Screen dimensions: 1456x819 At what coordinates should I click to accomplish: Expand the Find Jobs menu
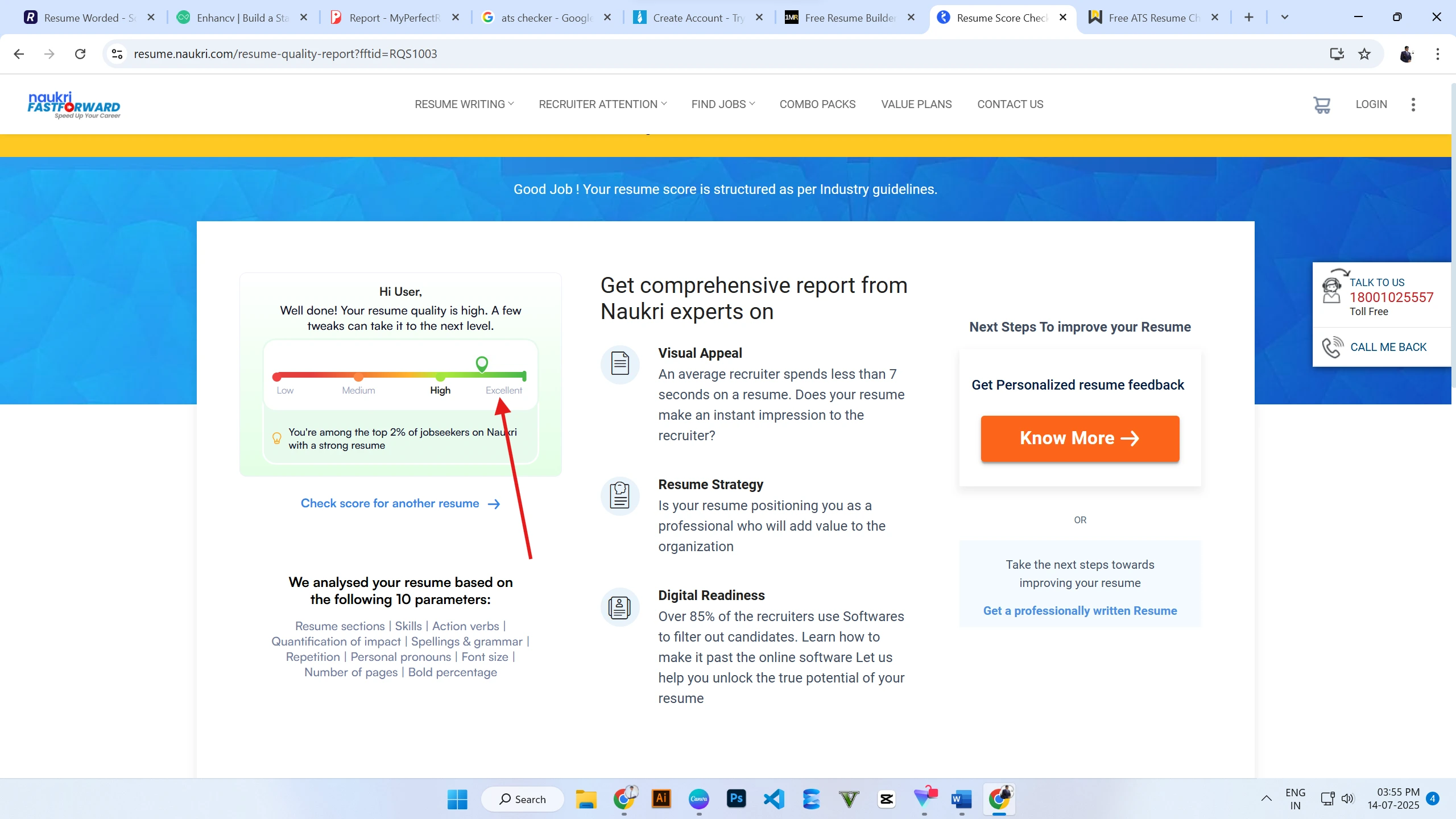(x=723, y=105)
